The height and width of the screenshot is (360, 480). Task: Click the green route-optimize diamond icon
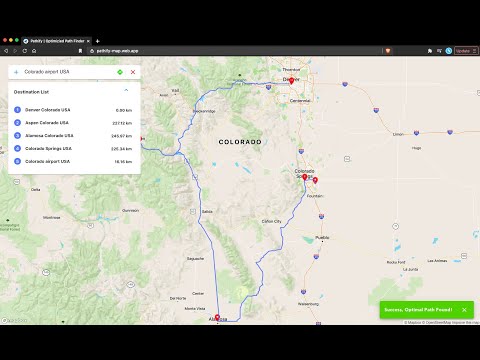click(120, 72)
